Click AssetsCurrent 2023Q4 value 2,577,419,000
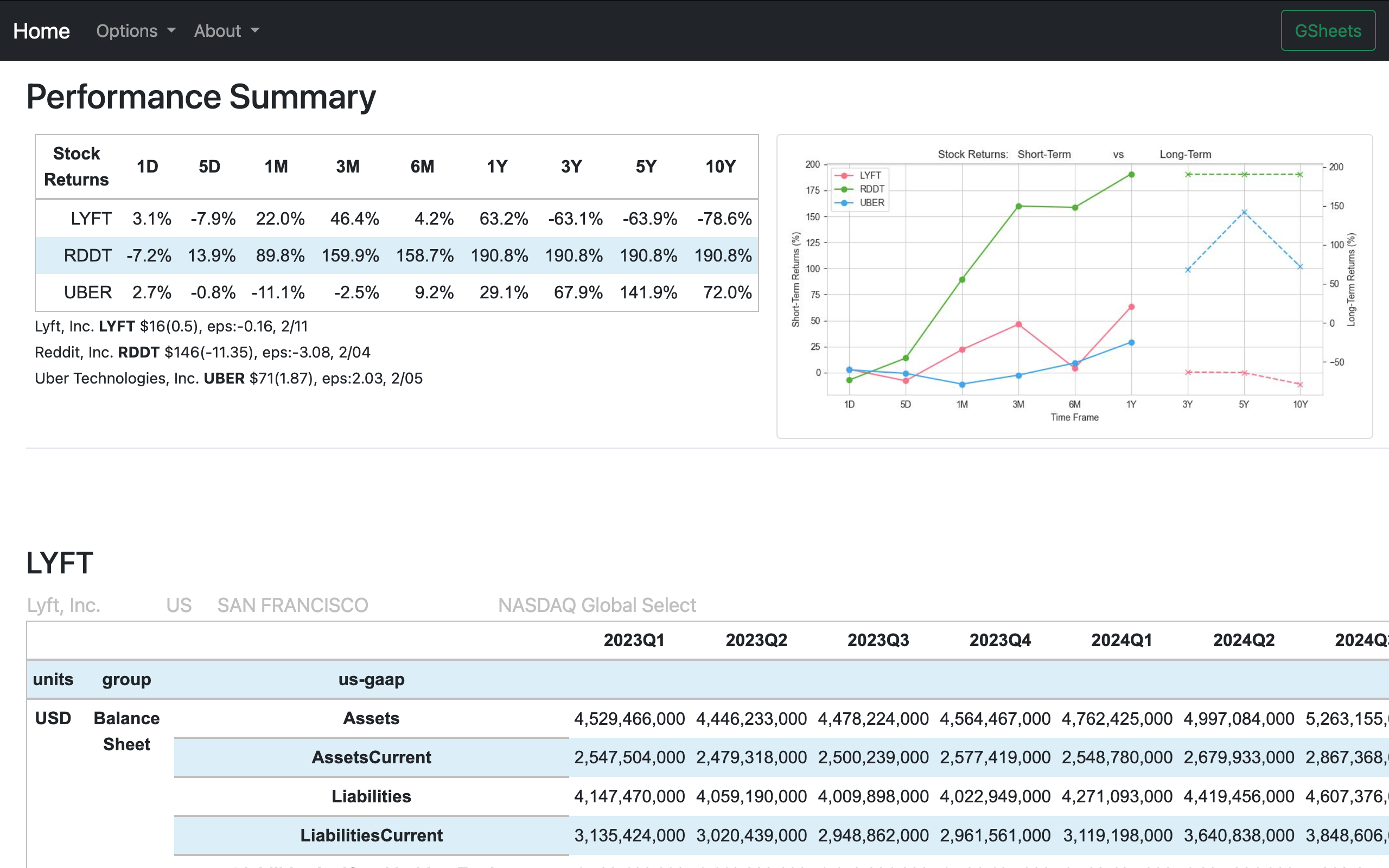This screenshot has height=868, width=1389. [x=995, y=758]
